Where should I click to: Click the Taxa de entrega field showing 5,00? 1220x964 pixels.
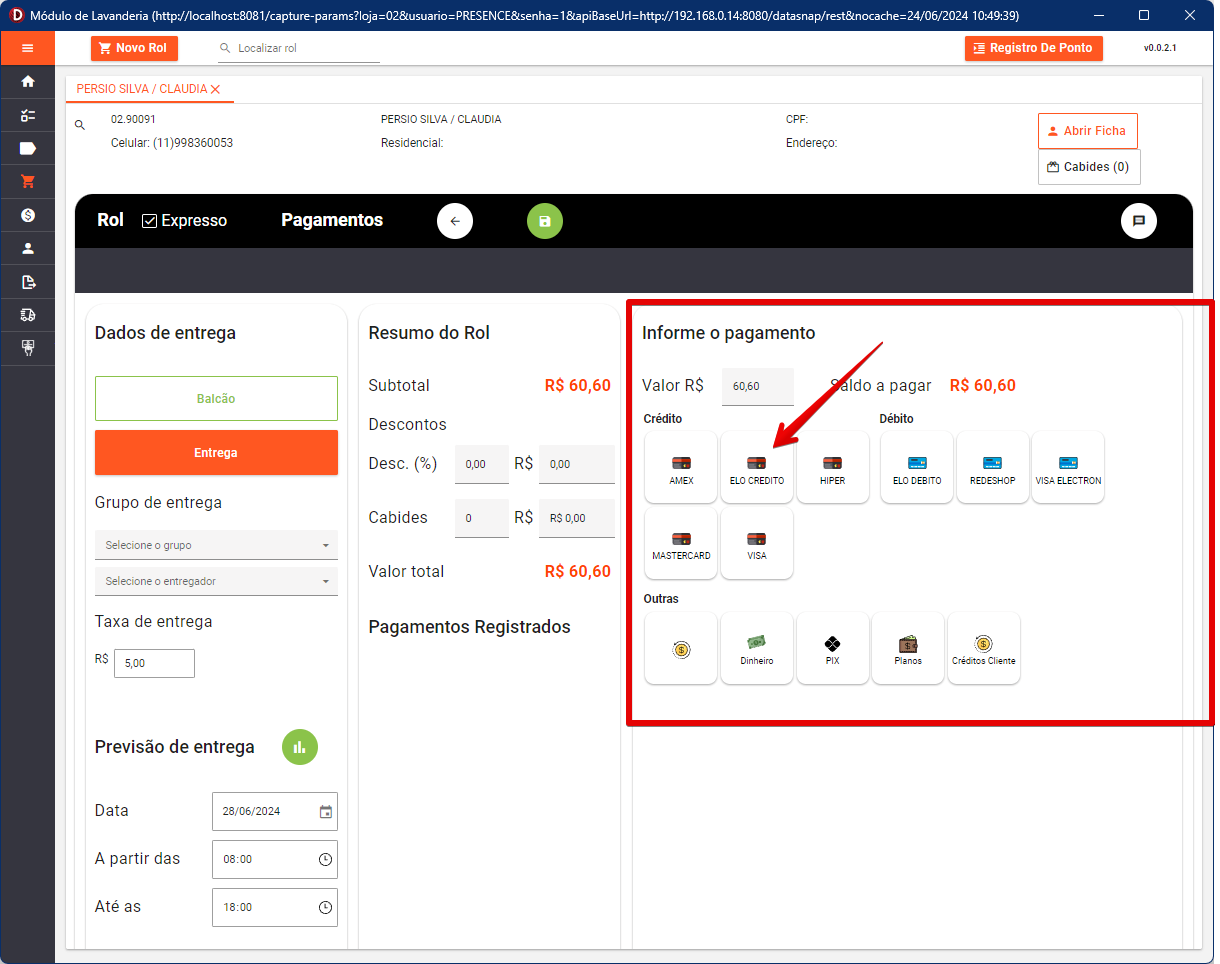tap(154, 663)
